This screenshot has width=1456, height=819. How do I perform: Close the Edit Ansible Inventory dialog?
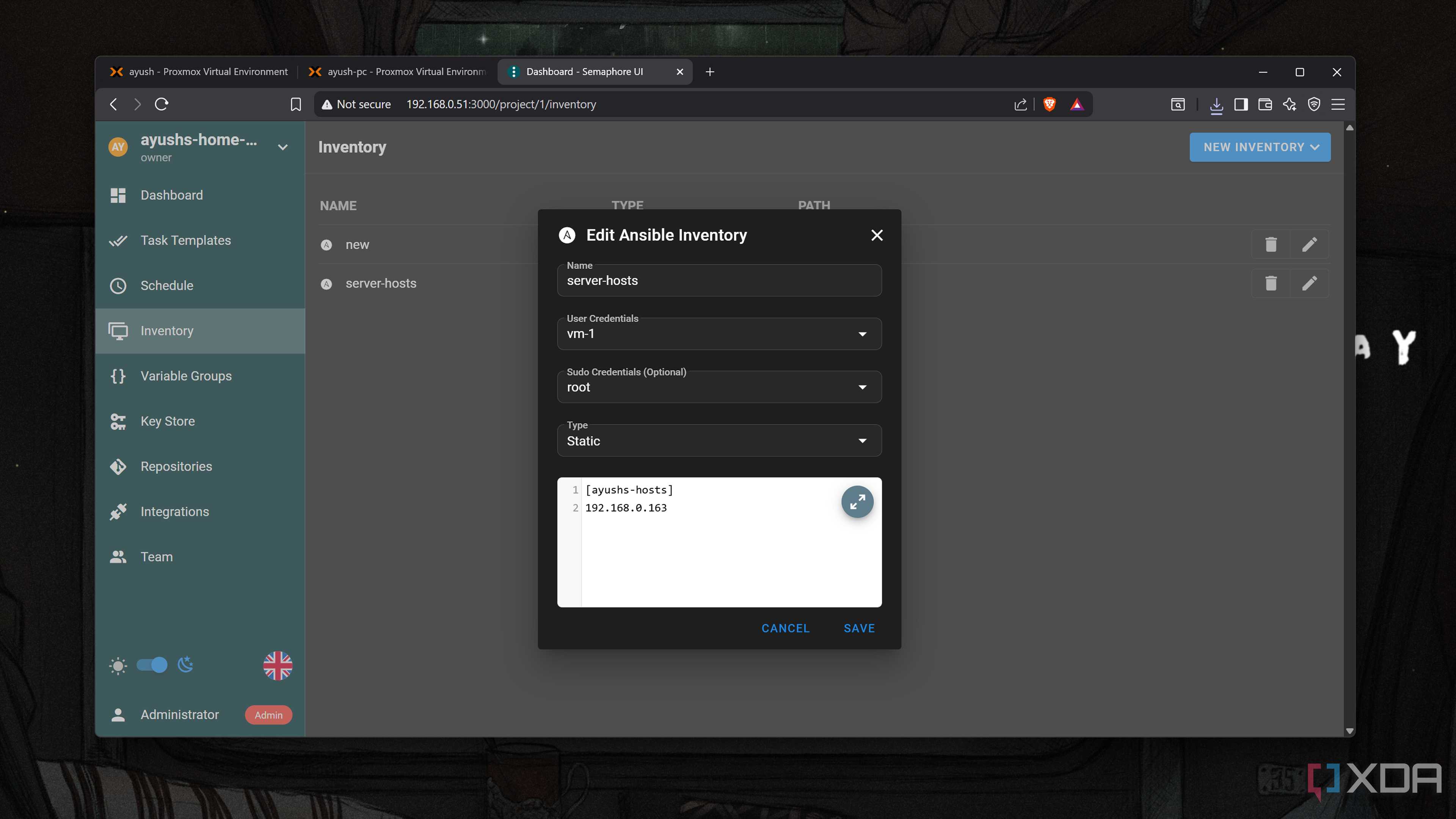(877, 235)
